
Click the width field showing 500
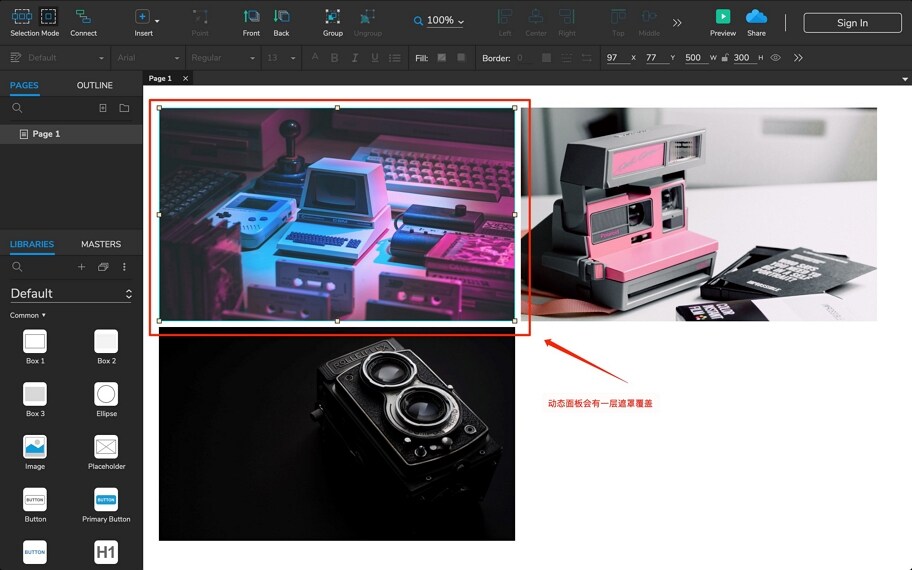pyautogui.click(x=696, y=58)
